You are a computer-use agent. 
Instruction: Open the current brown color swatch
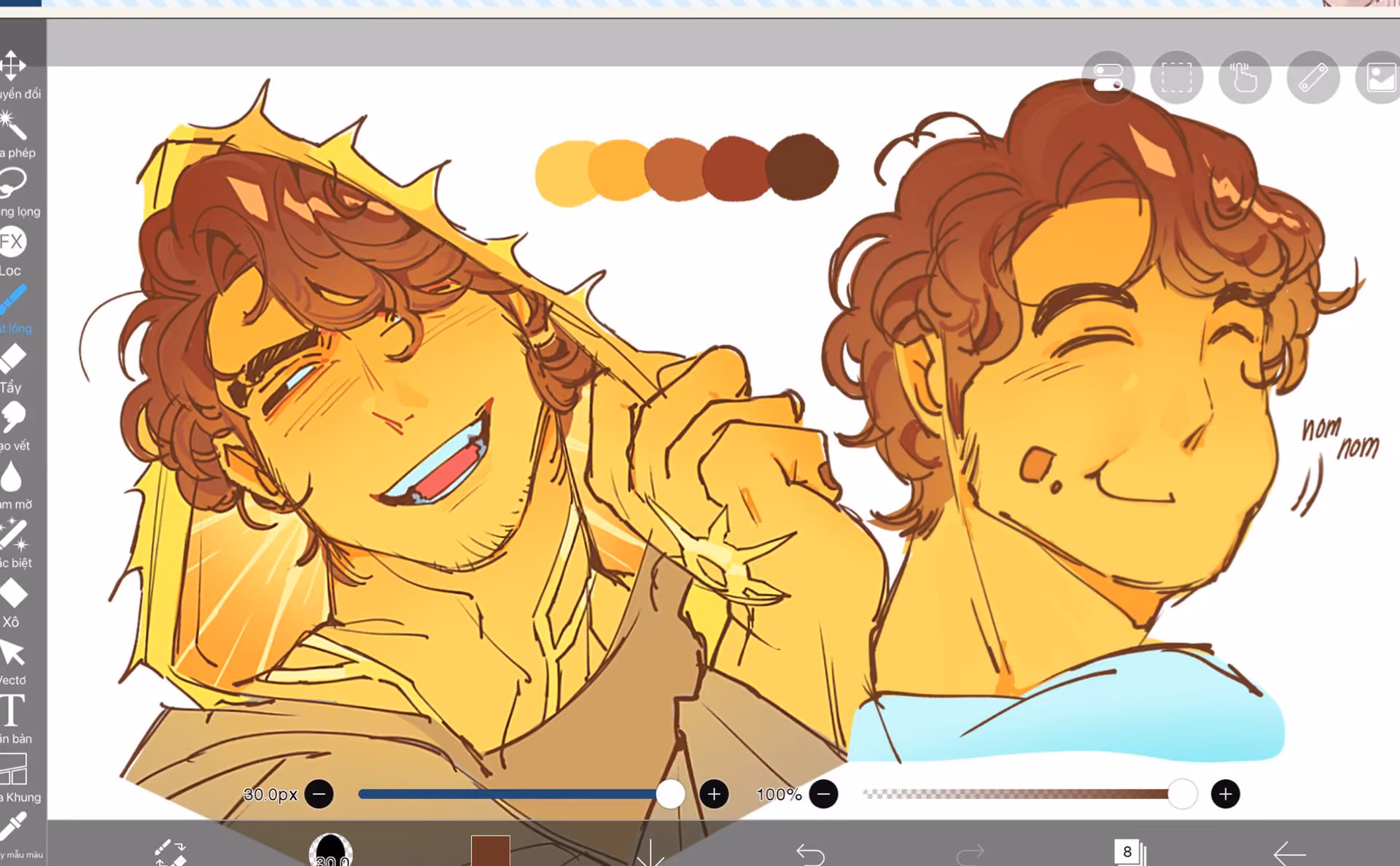tap(491, 851)
